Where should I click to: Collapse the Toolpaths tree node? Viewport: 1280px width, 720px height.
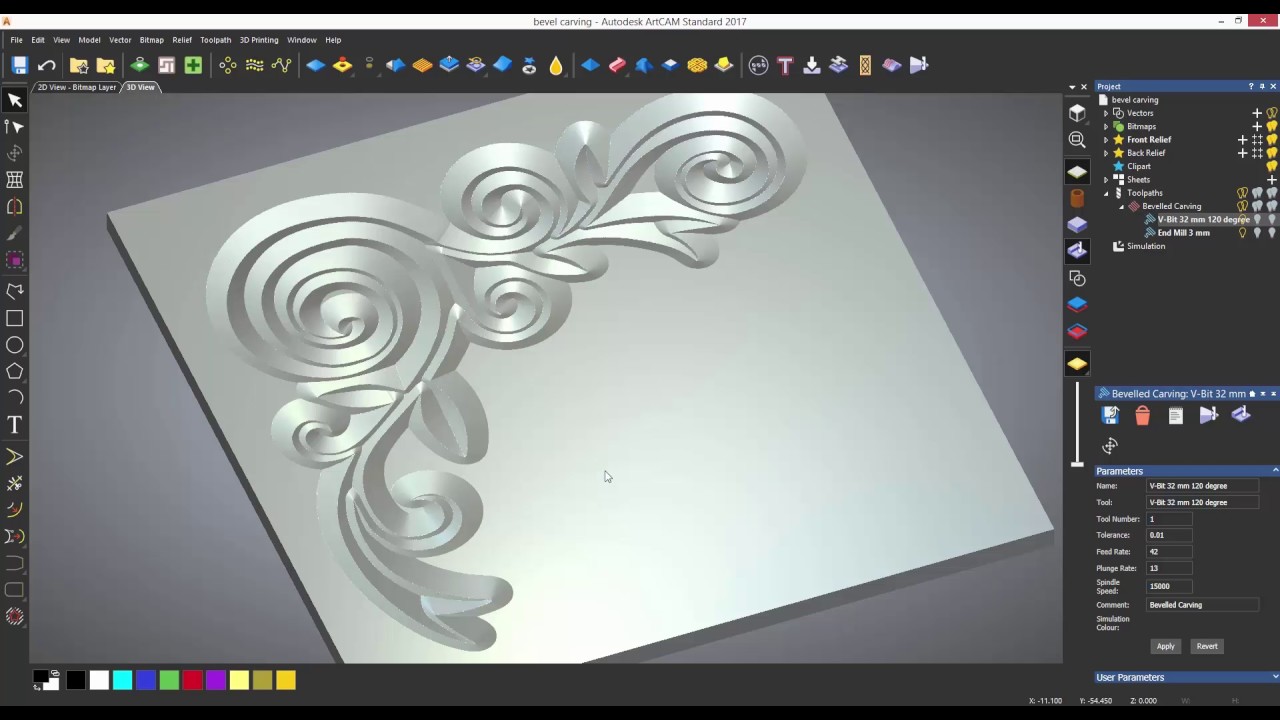coord(1106,193)
